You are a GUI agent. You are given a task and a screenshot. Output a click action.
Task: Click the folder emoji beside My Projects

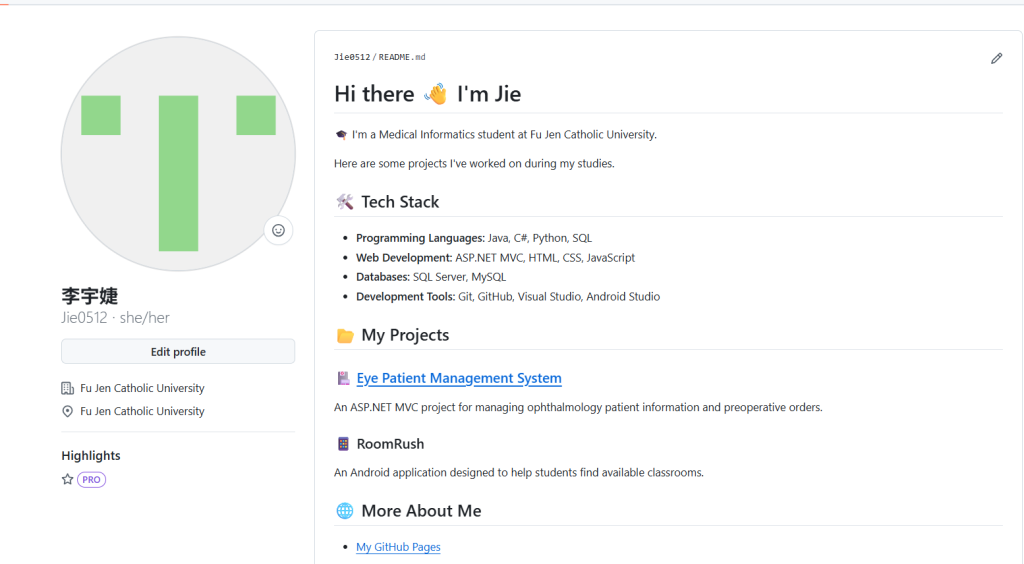click(x=345, y=336)
